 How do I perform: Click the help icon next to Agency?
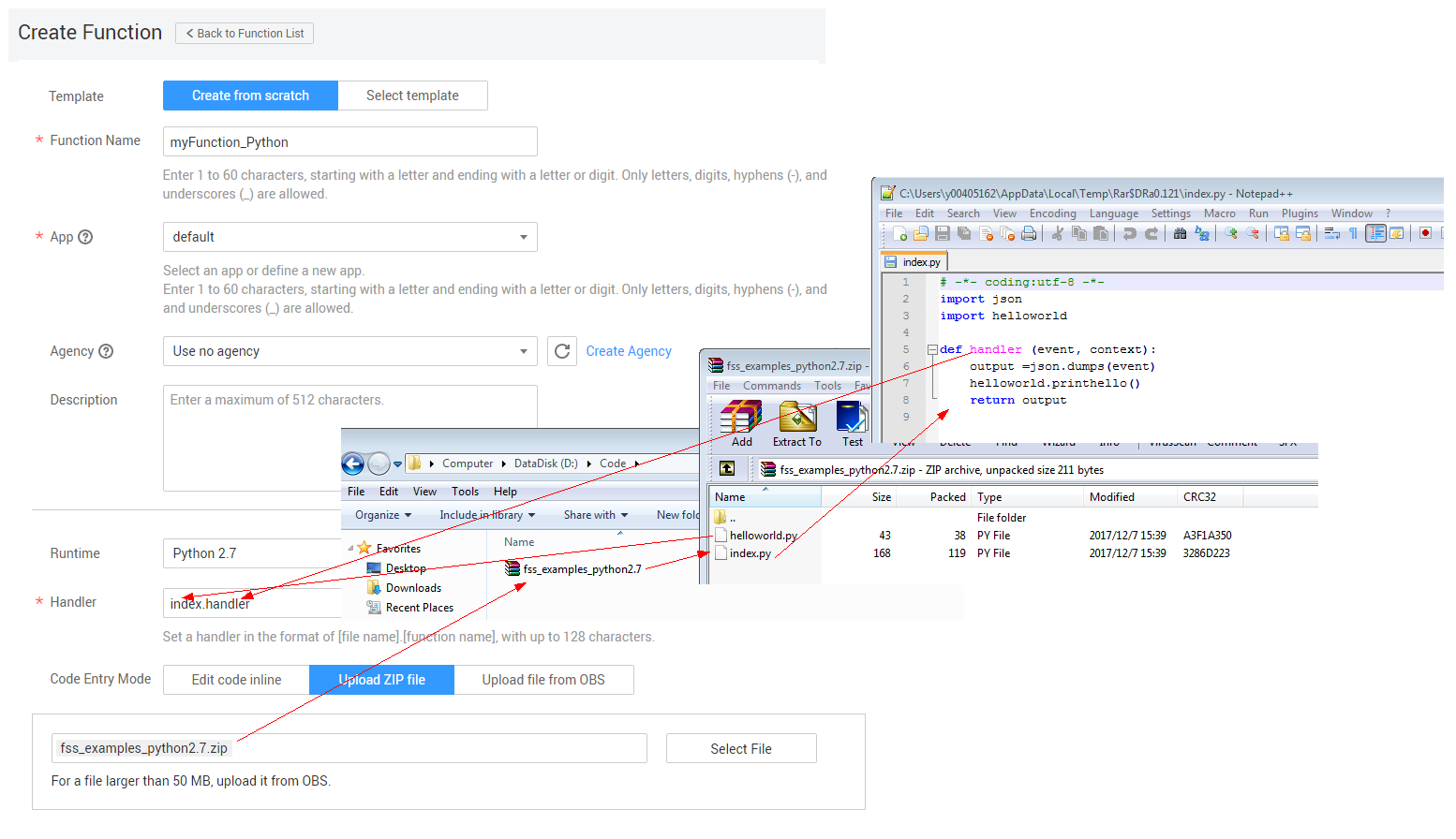(x=106, y=351)
